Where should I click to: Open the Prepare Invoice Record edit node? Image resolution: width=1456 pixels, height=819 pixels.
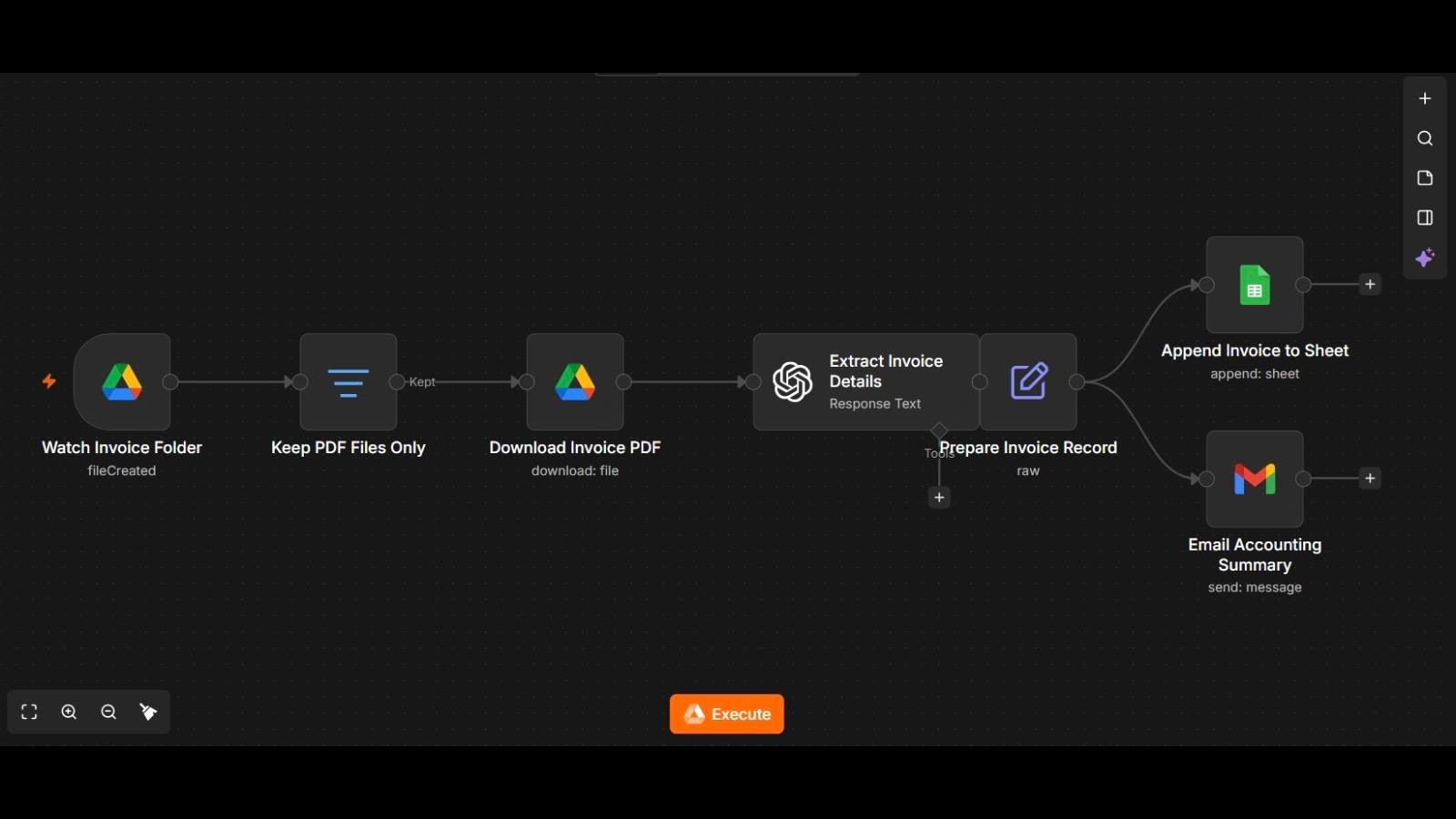click(x=1028, y=381)
